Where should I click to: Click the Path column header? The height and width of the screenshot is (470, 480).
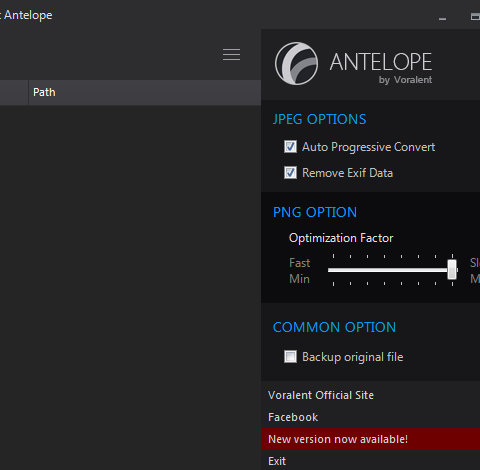coord(145,92)
